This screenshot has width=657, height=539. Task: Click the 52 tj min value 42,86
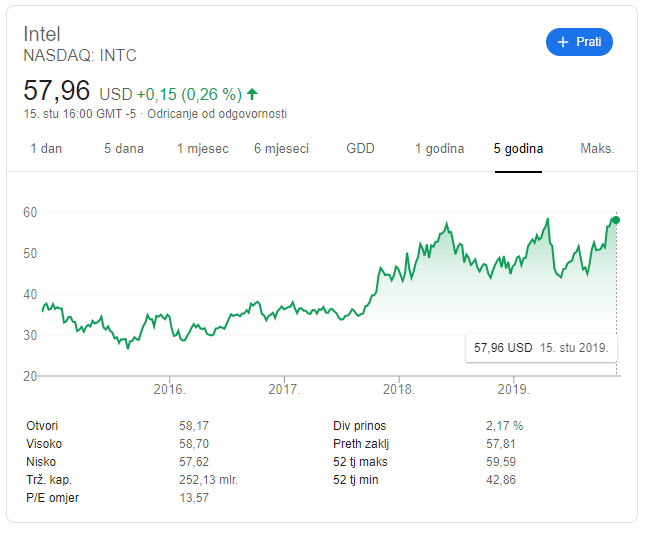point(501,480)
